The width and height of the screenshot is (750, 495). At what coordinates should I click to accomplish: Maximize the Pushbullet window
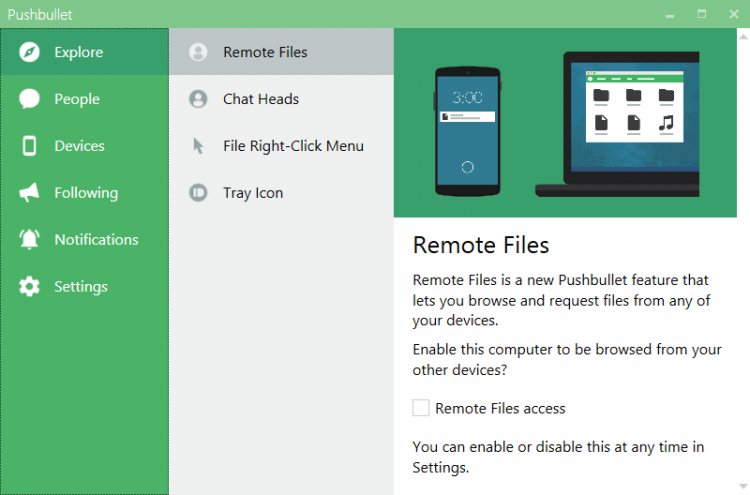(x=701, y=14)
